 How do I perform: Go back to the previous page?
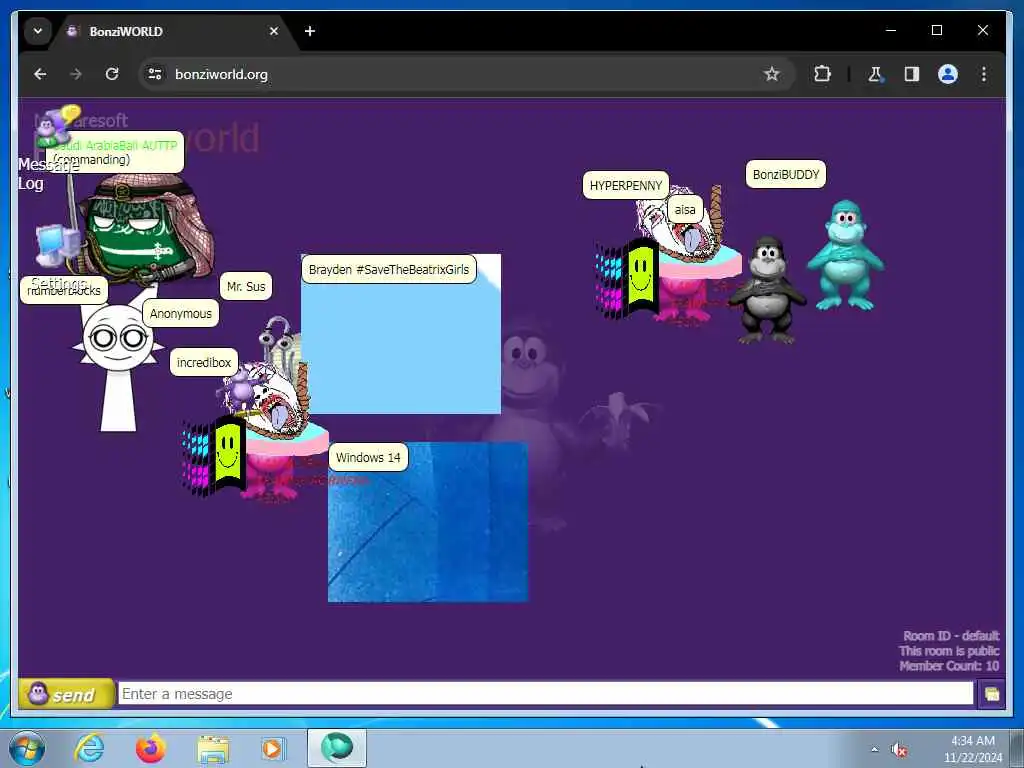point(40,74)
